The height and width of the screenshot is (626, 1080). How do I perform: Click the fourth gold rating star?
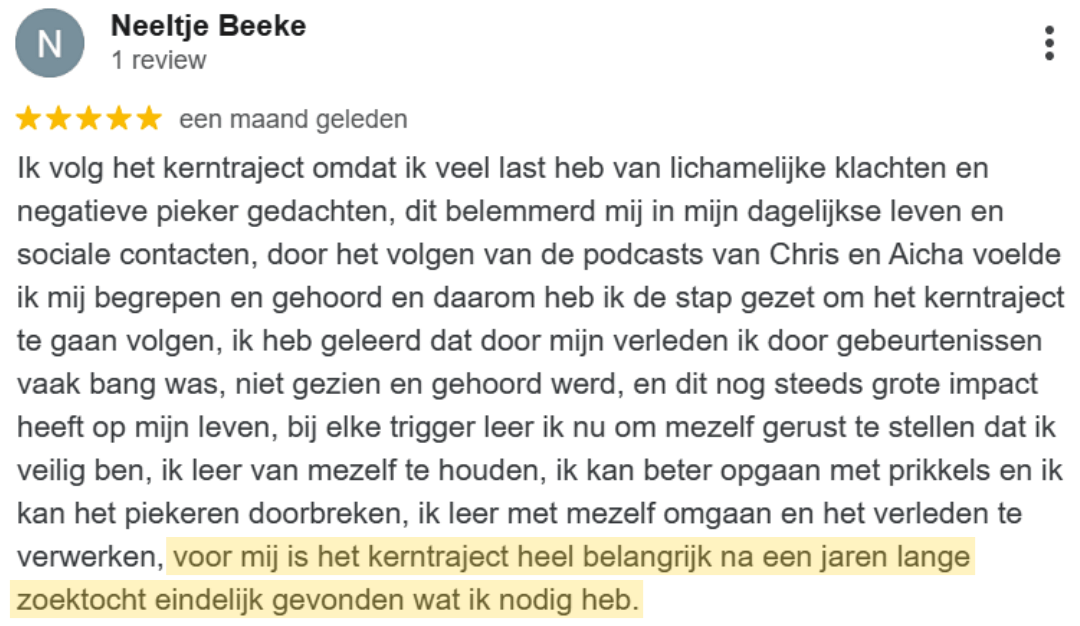119,120
